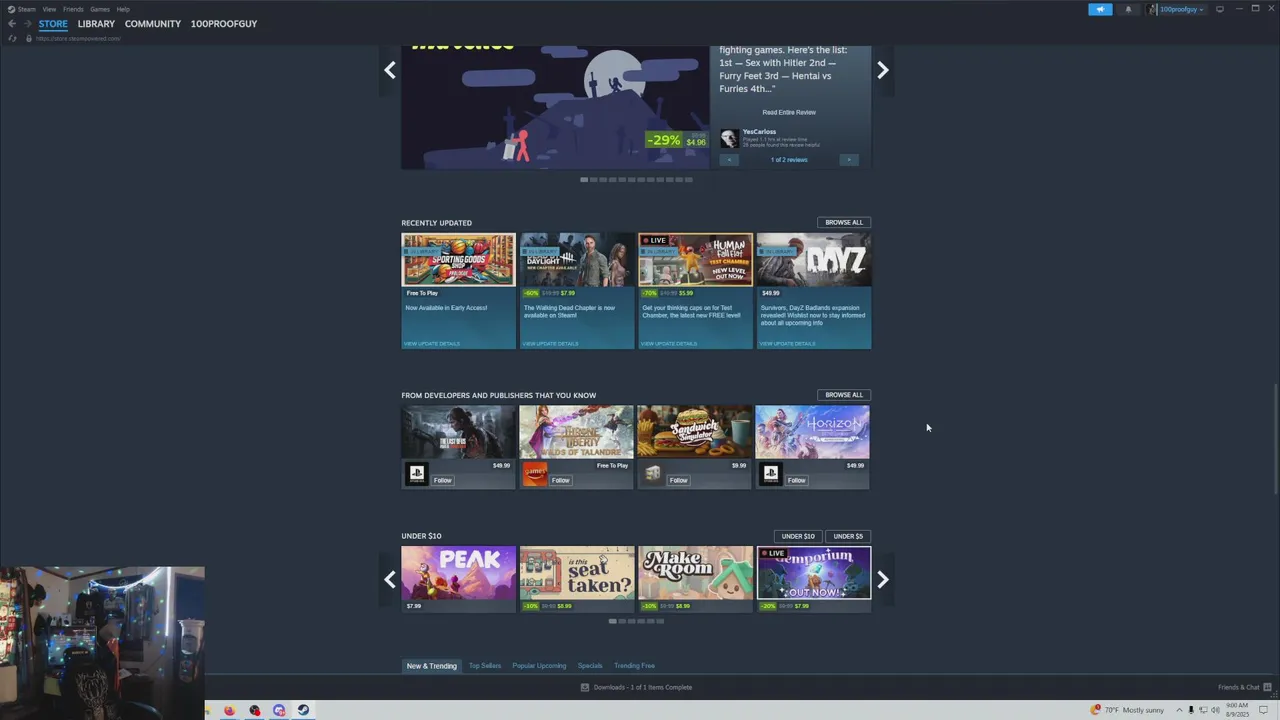This screenshot has width=1280, height=720.
Task: Click PlayStation publisher logo under Last of Us
Action: pyautogui.click(x=417, y=474)
